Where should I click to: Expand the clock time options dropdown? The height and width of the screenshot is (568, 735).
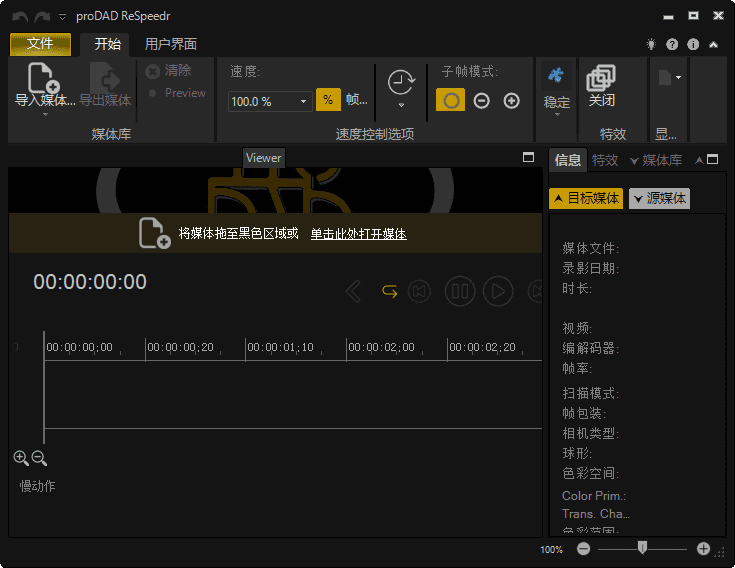tap(401, 104)
